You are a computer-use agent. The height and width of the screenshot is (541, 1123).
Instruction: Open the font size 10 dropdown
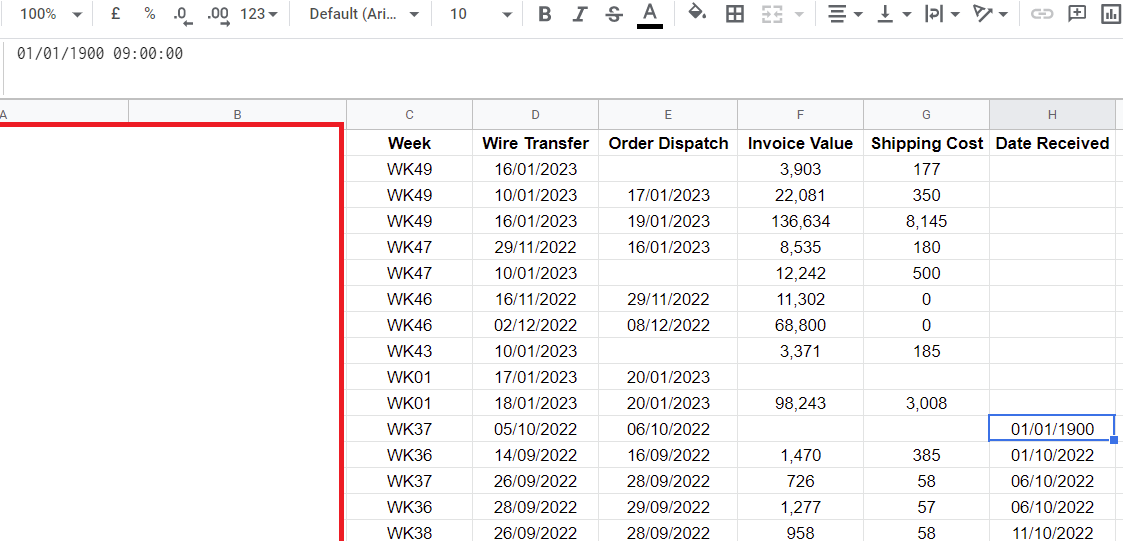coord(480,14)
